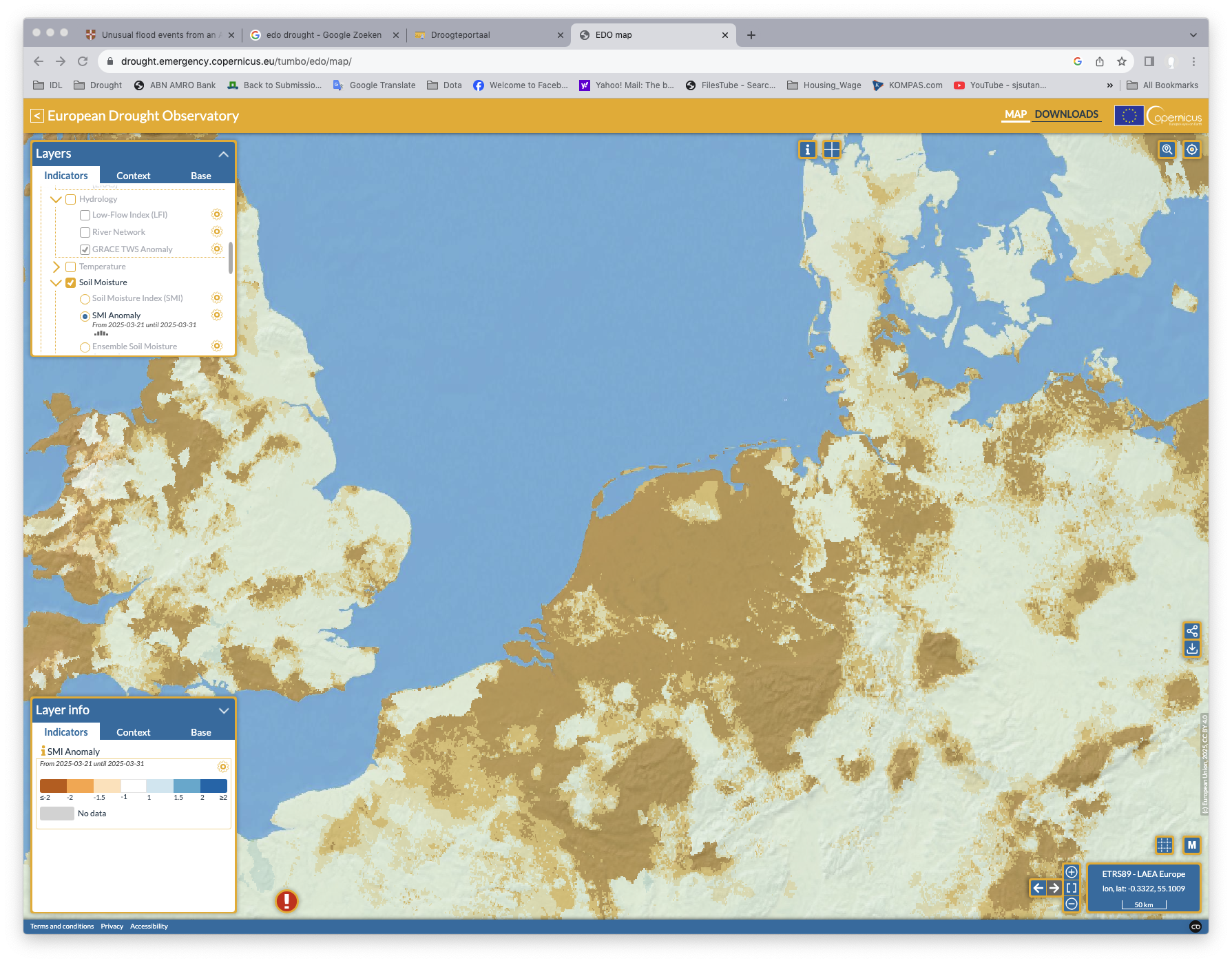Collapse the Layers panel with its chevron
The width and height of the screenshot is (1232, 963).
(x=223, y=154)
